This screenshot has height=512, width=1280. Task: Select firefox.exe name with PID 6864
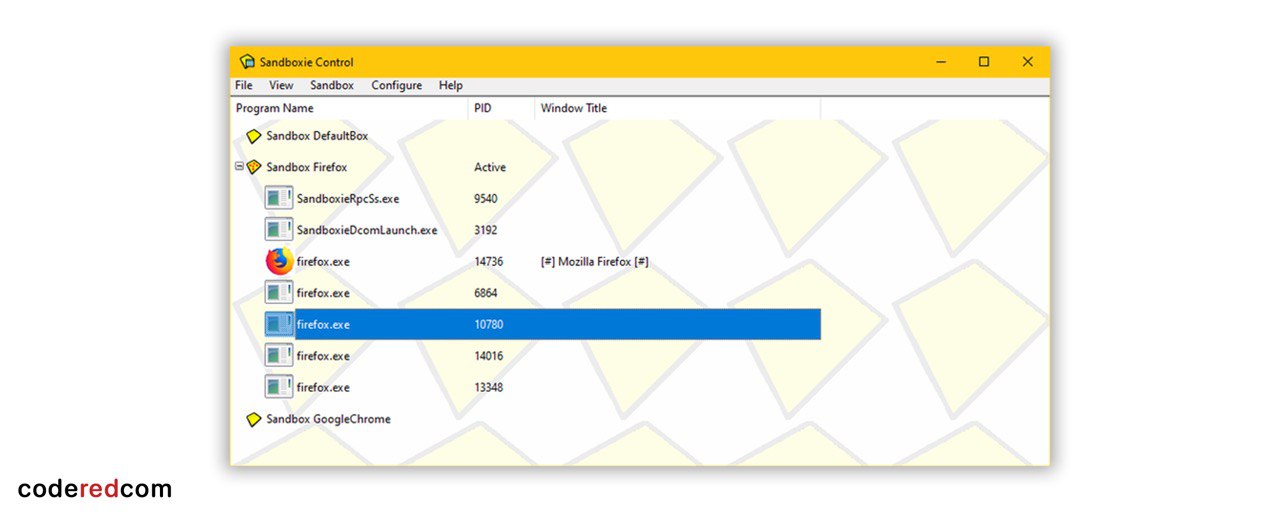tap(323, 293)
